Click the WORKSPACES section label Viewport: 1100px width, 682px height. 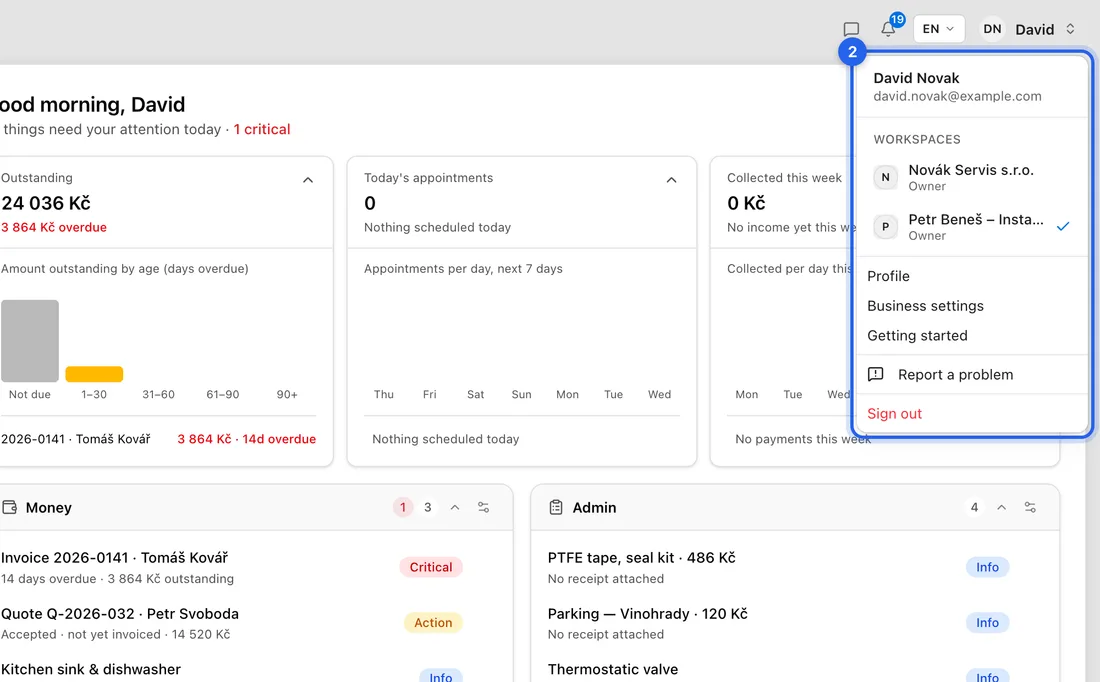(917, 140)
